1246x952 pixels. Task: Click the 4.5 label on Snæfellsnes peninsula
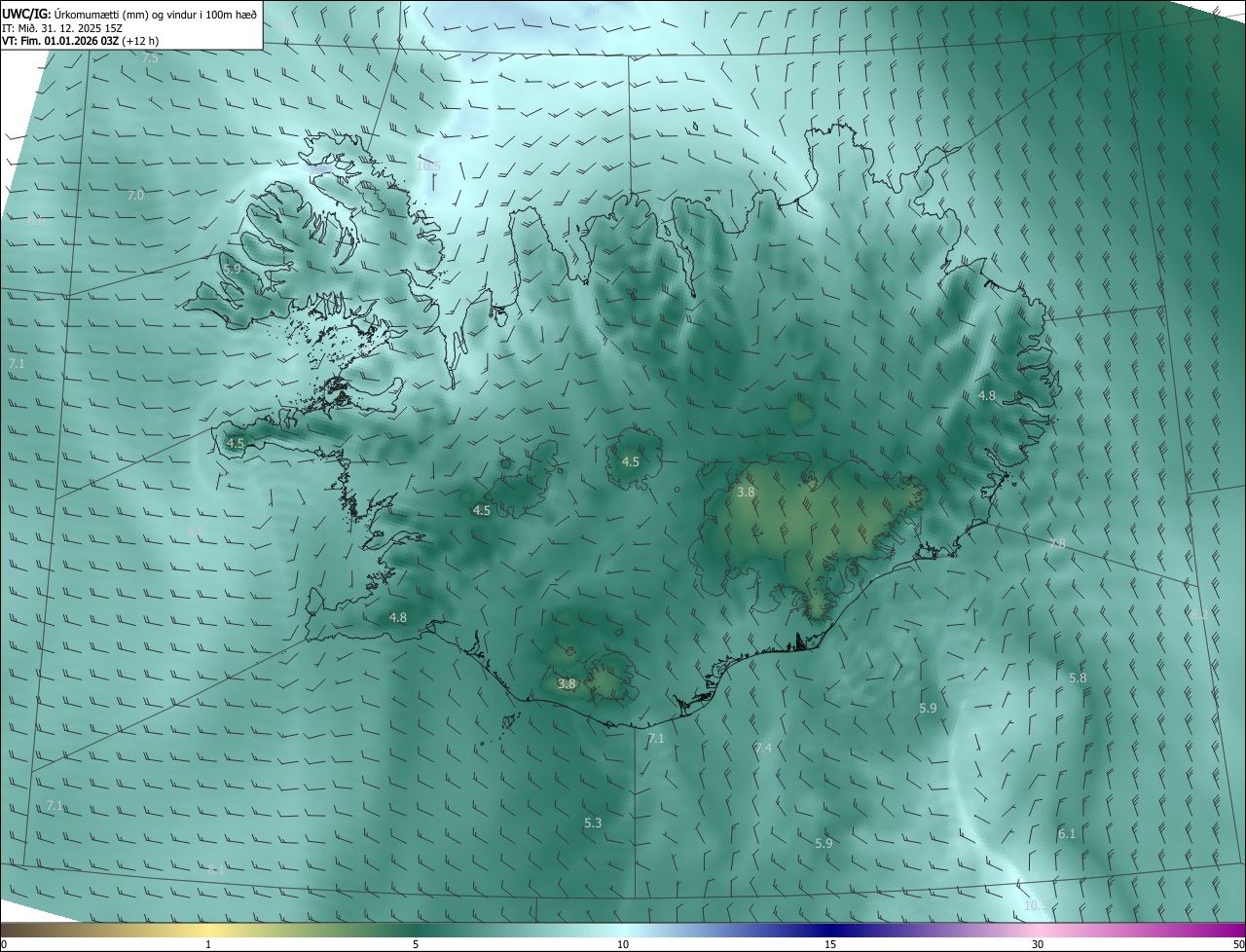[x=236, y=443]
